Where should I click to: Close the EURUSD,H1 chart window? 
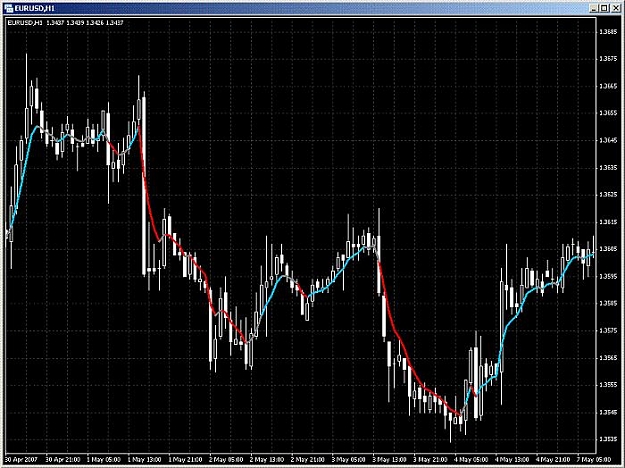(614, 8)
